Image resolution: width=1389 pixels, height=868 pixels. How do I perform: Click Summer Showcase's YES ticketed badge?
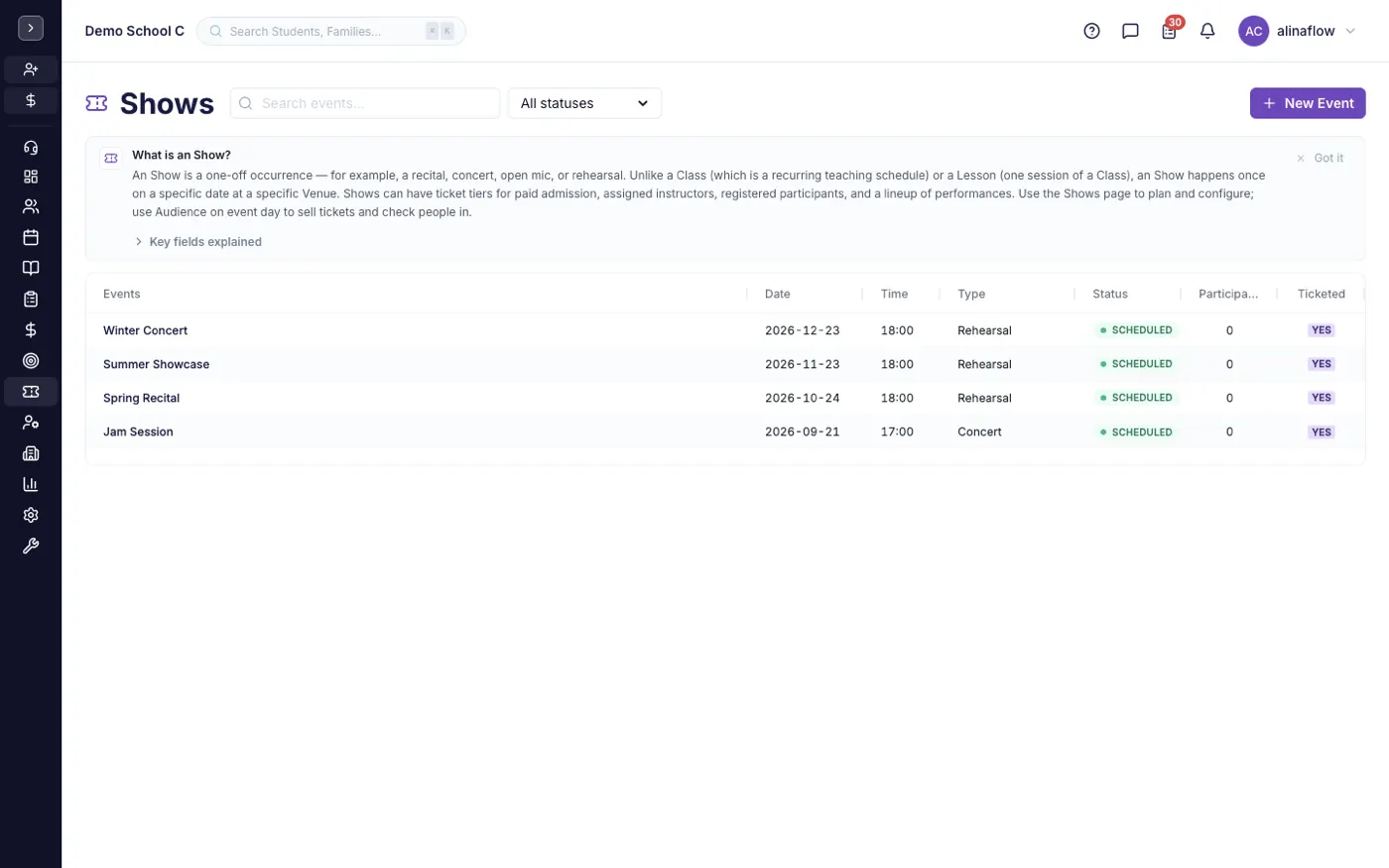click(x=1322, y=364)
